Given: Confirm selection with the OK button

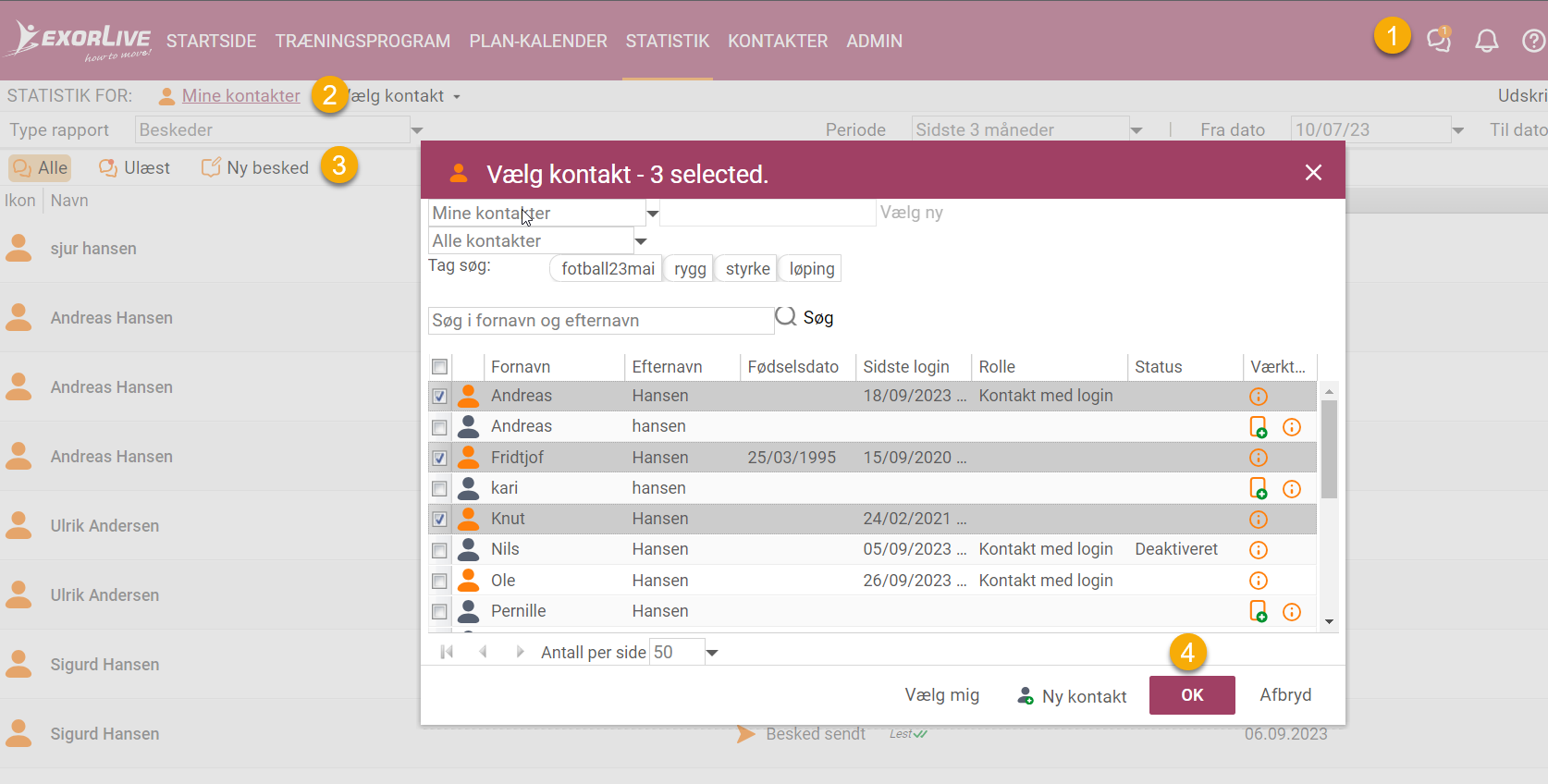Looking at the screenshot, I should 1192,695.
